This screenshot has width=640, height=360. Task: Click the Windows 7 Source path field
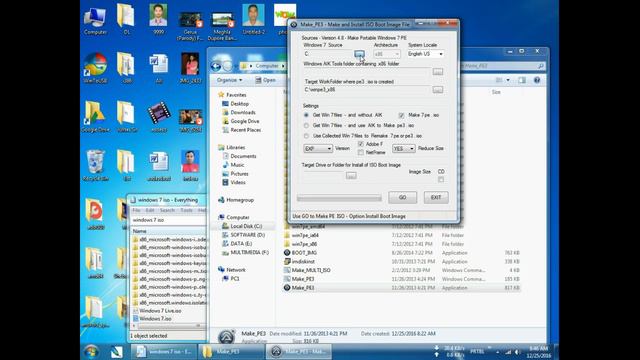[328, 54]
